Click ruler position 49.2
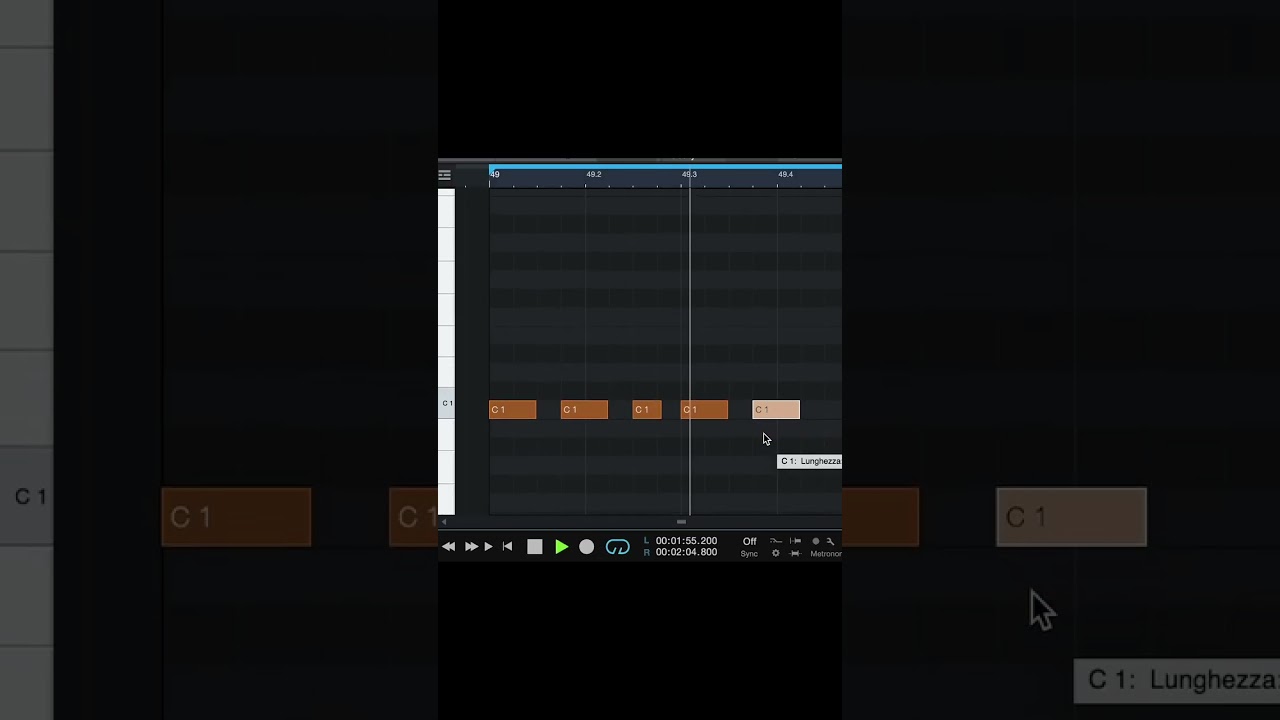 pos(594,174)
